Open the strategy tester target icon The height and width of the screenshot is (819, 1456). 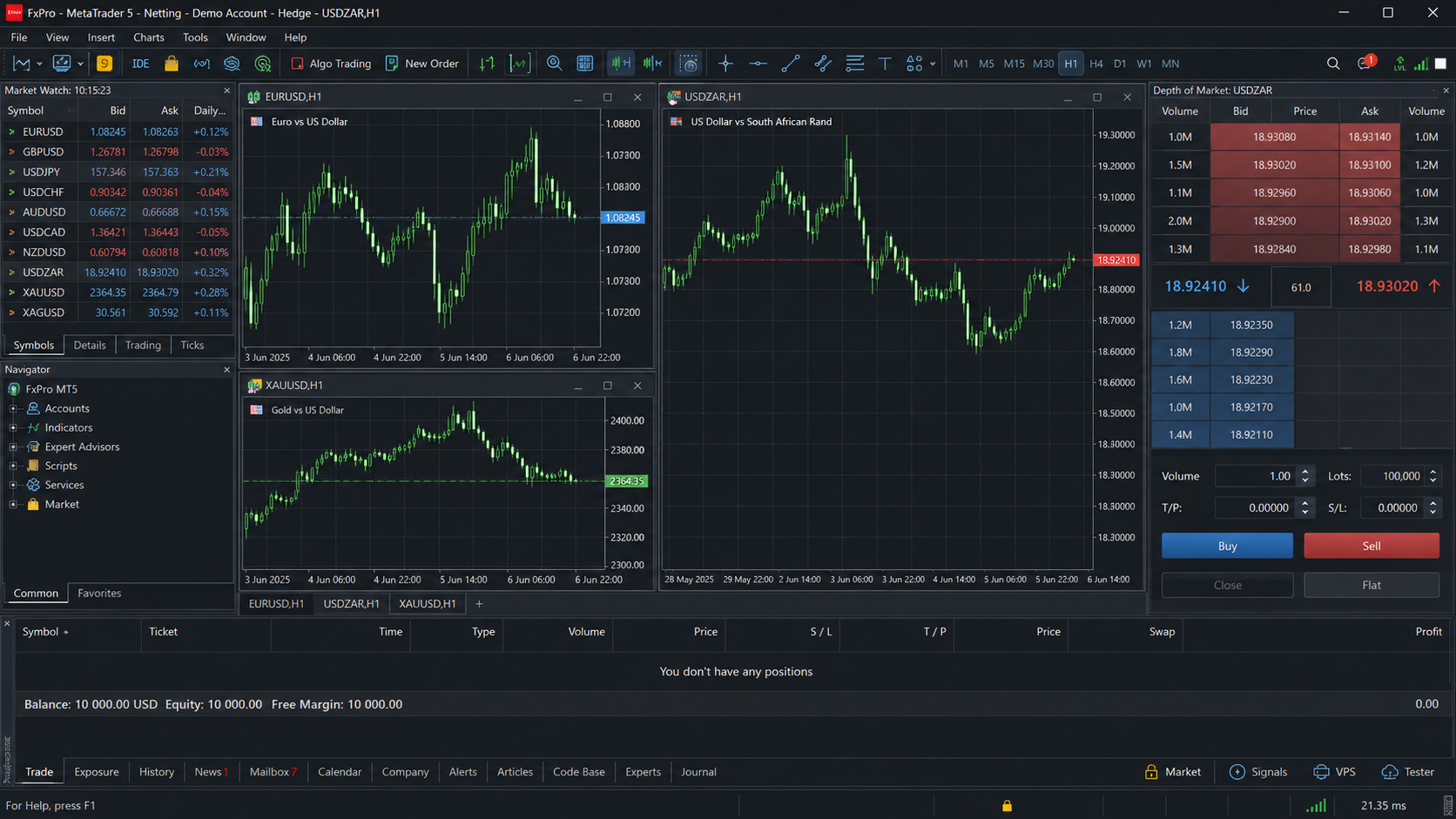pos(262,64)
